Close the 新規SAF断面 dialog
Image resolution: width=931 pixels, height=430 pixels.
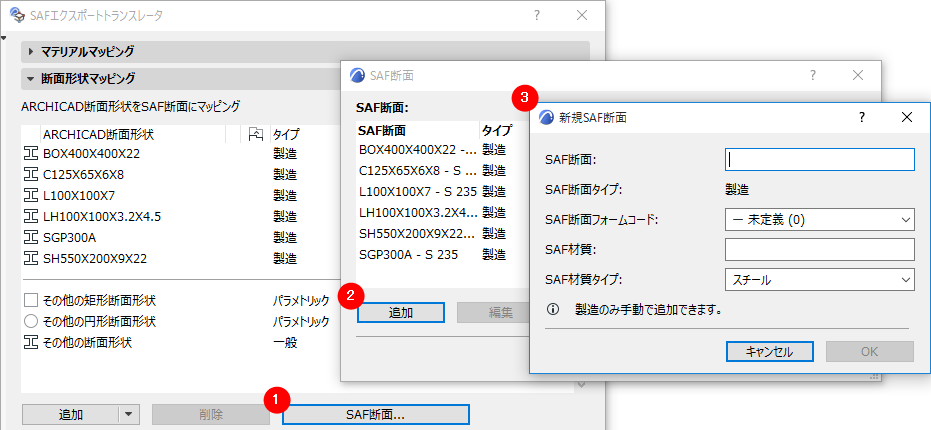(907, 117)
